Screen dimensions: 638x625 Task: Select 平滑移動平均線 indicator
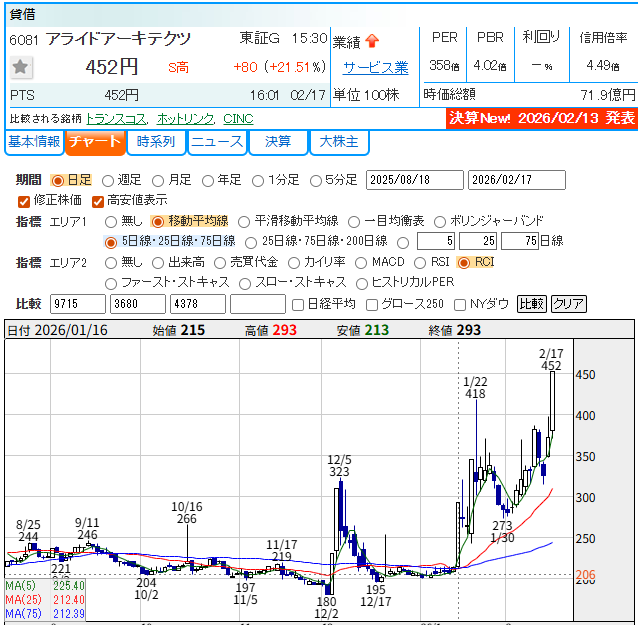244,222
